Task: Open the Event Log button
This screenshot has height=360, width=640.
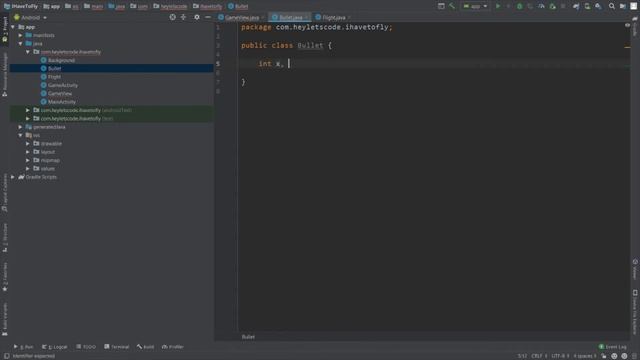Action: 612,347
